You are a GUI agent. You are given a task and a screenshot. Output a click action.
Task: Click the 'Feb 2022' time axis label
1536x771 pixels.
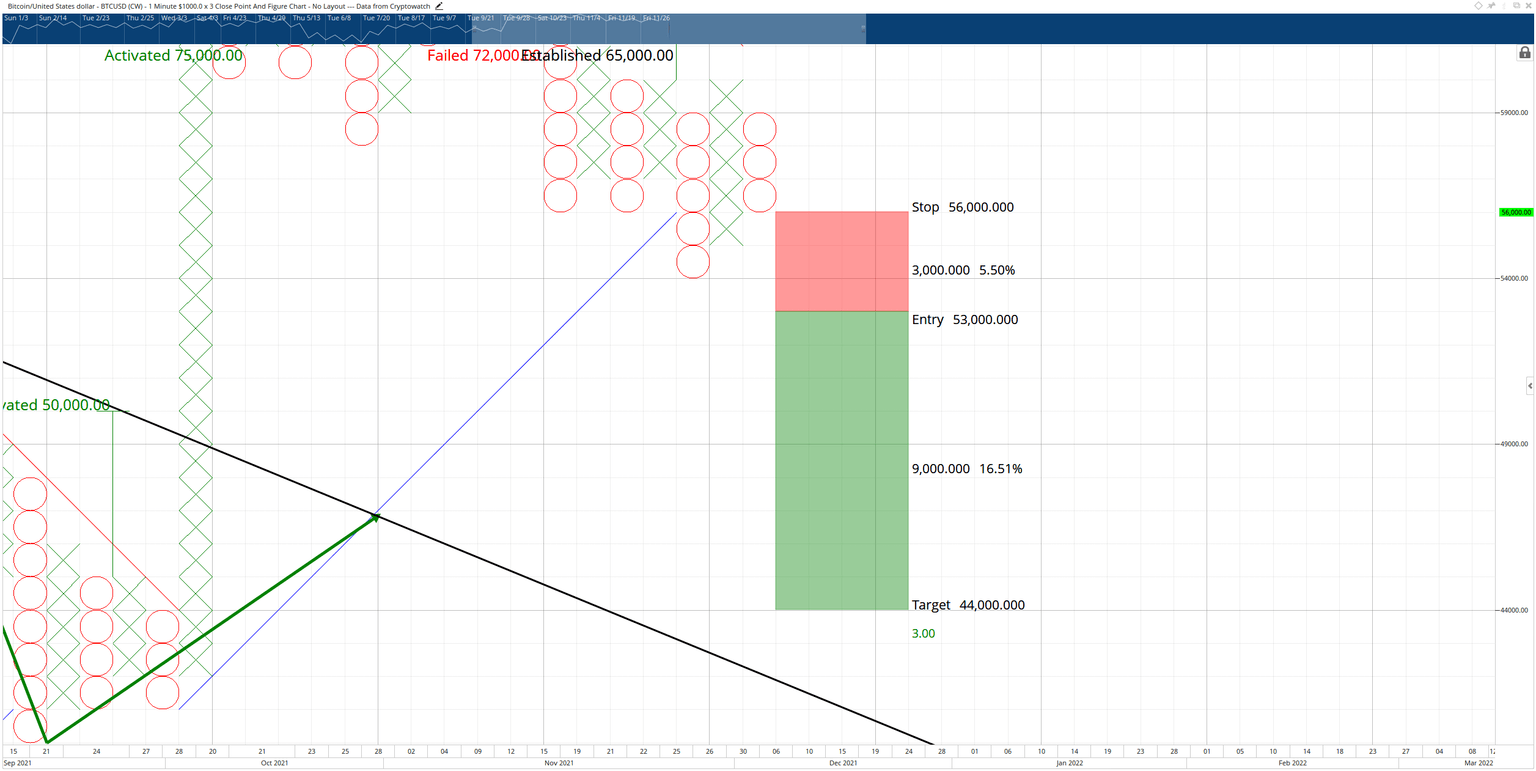(x=1292, y=763)
